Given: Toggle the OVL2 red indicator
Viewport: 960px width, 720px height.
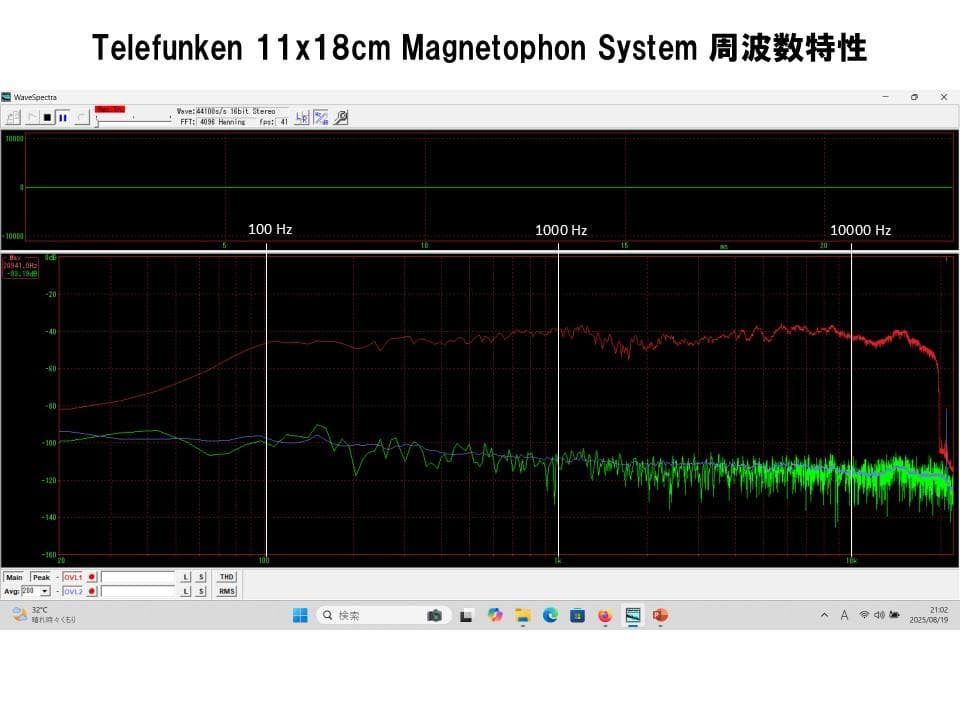Looking at the screenshot, I should [x=92, y=591].
